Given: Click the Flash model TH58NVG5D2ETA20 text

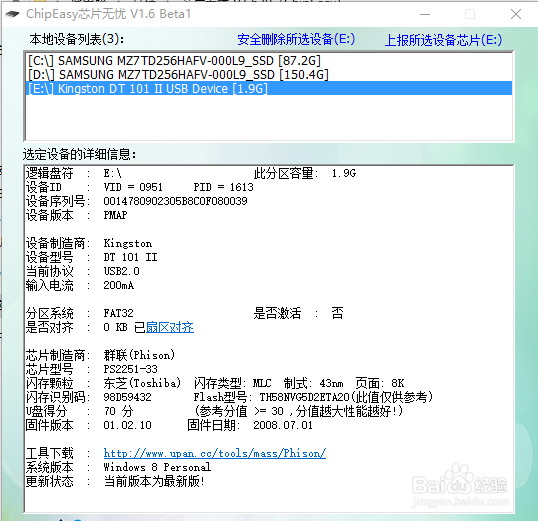Looking at the screenshot, I should pyautogui.click(x=305, y=397).
